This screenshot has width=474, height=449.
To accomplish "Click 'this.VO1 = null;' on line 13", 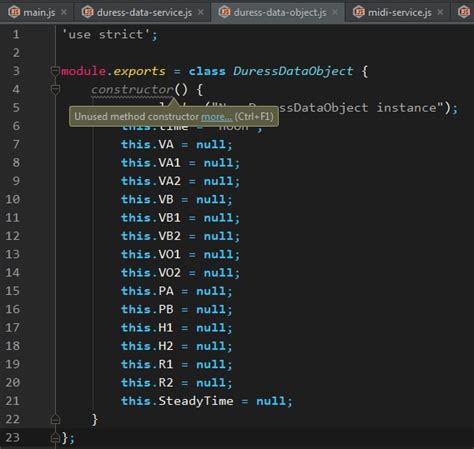I will pyautogui.click(x=180, y=254).
